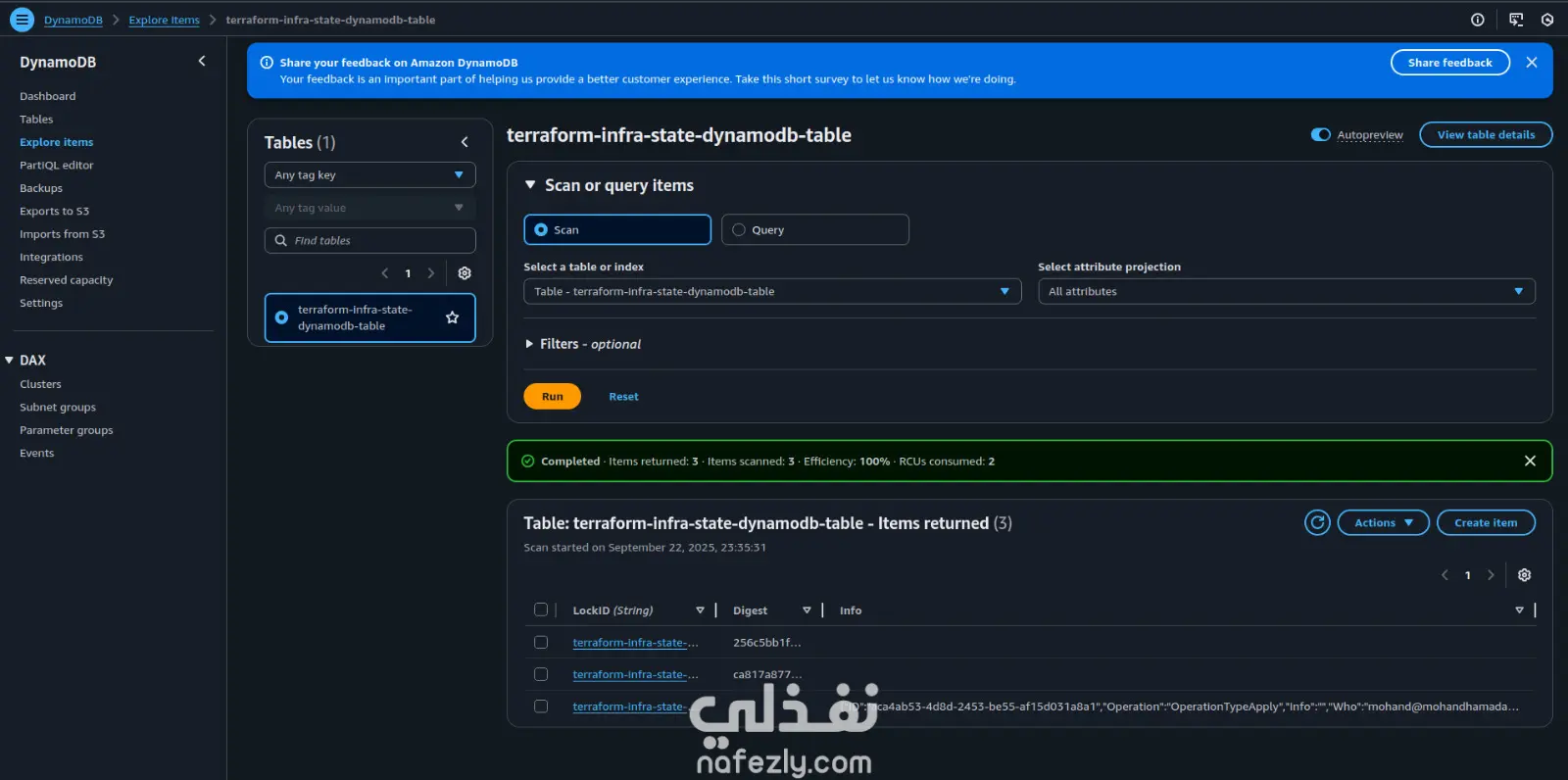Open PartiQL editor page
Image resolution: width=1568 pixels, height=780 pixels.
tap(57, 165)
